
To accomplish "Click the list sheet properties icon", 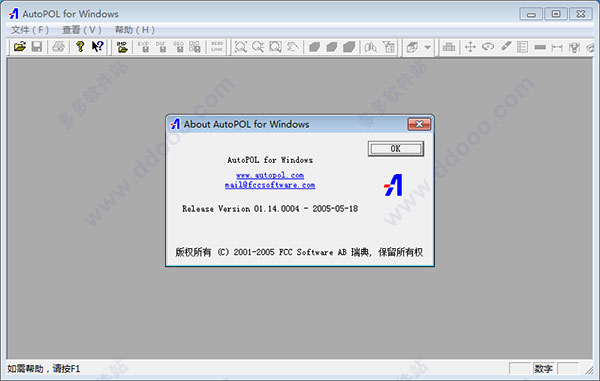I will tap(522, 47).
